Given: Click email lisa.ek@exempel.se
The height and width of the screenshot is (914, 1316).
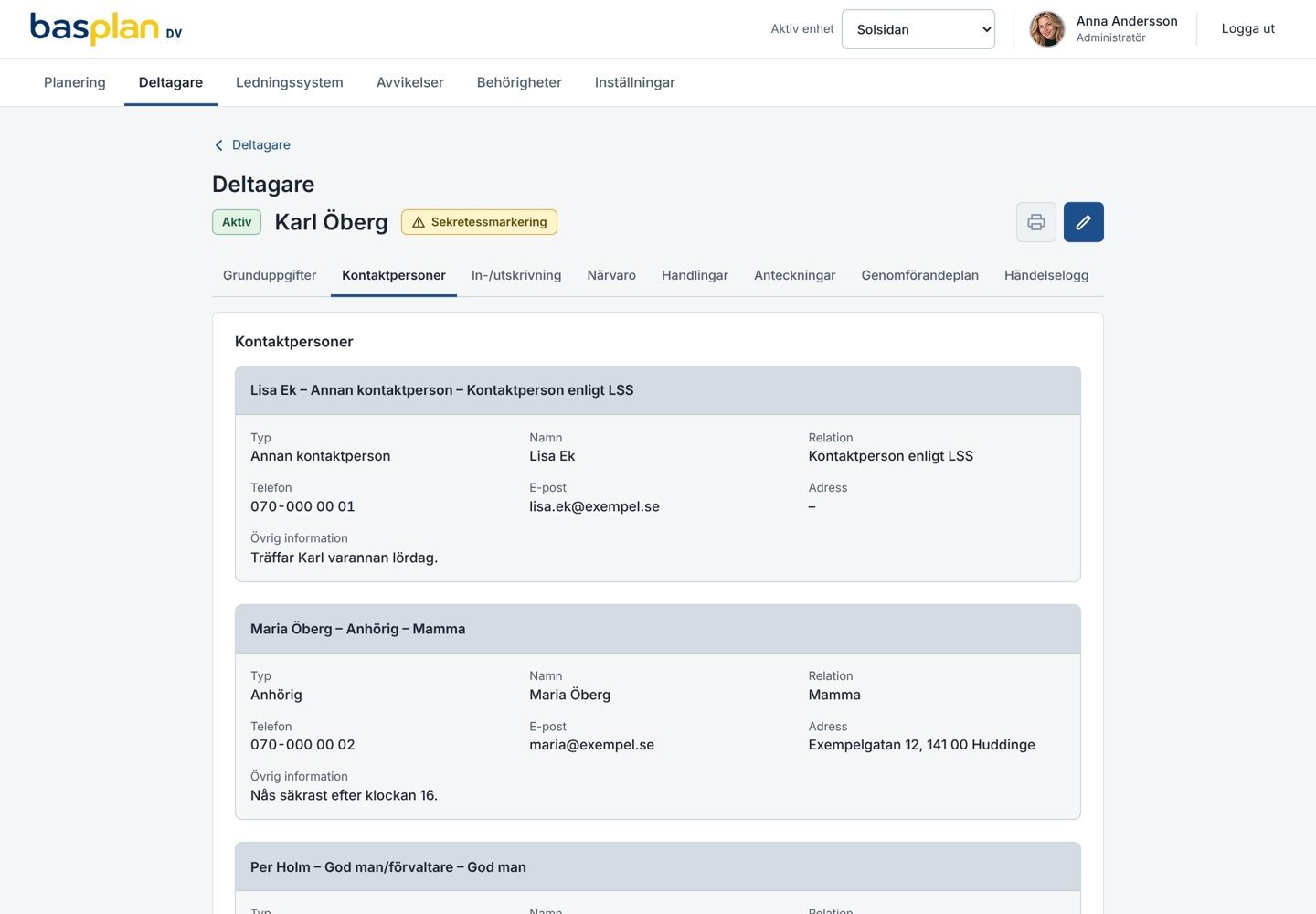Looking at the screenshot, I should coord(594,506).
